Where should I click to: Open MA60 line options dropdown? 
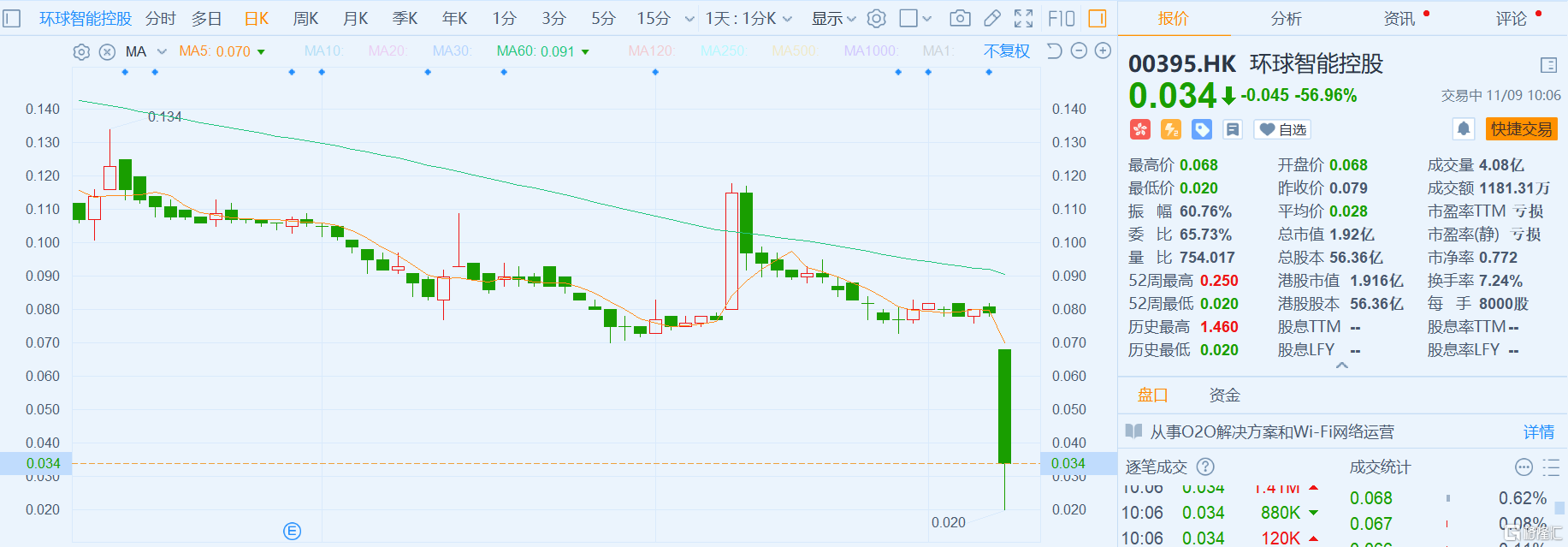click(585, 52)
